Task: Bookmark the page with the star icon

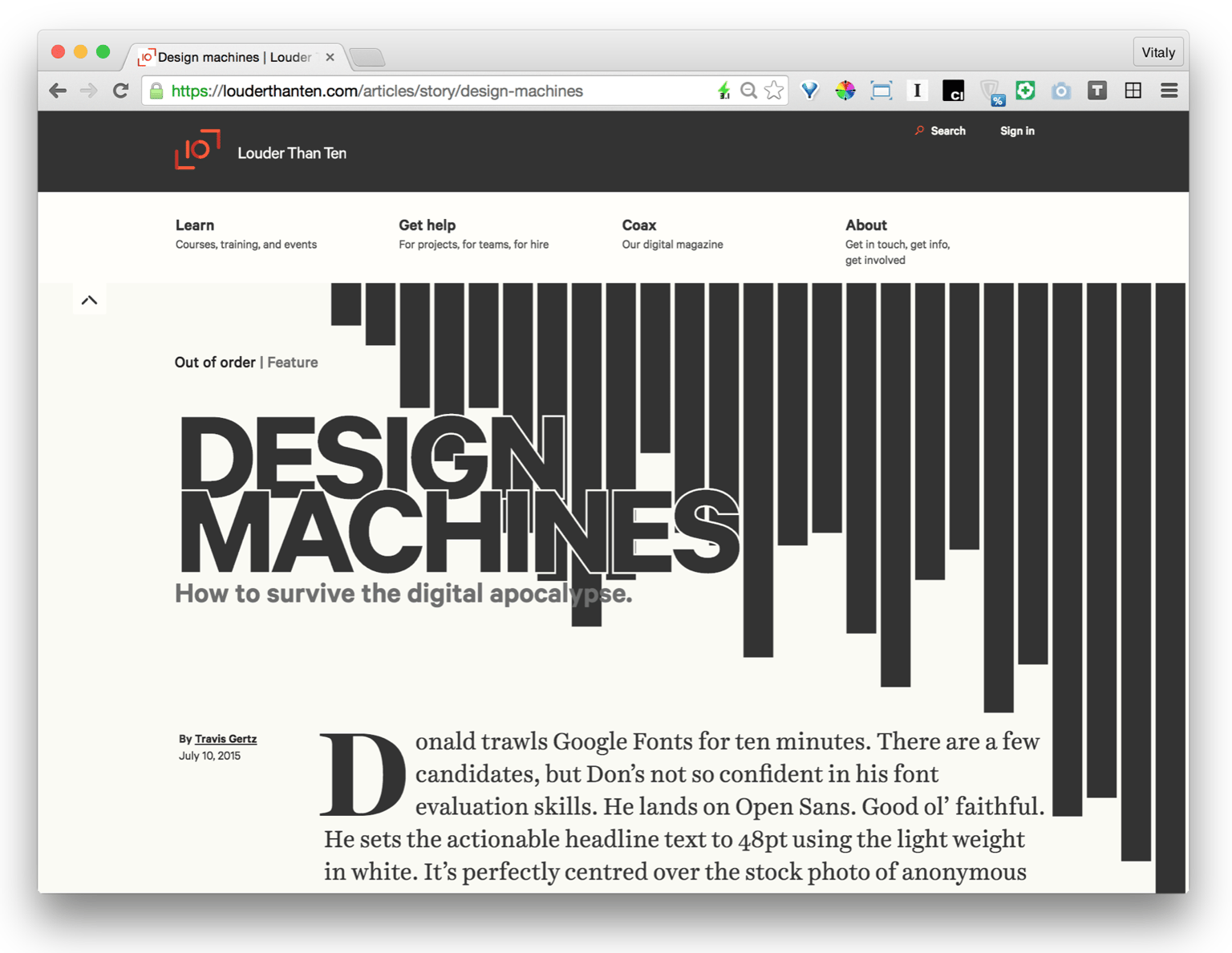Action: (x=774, y=91)
